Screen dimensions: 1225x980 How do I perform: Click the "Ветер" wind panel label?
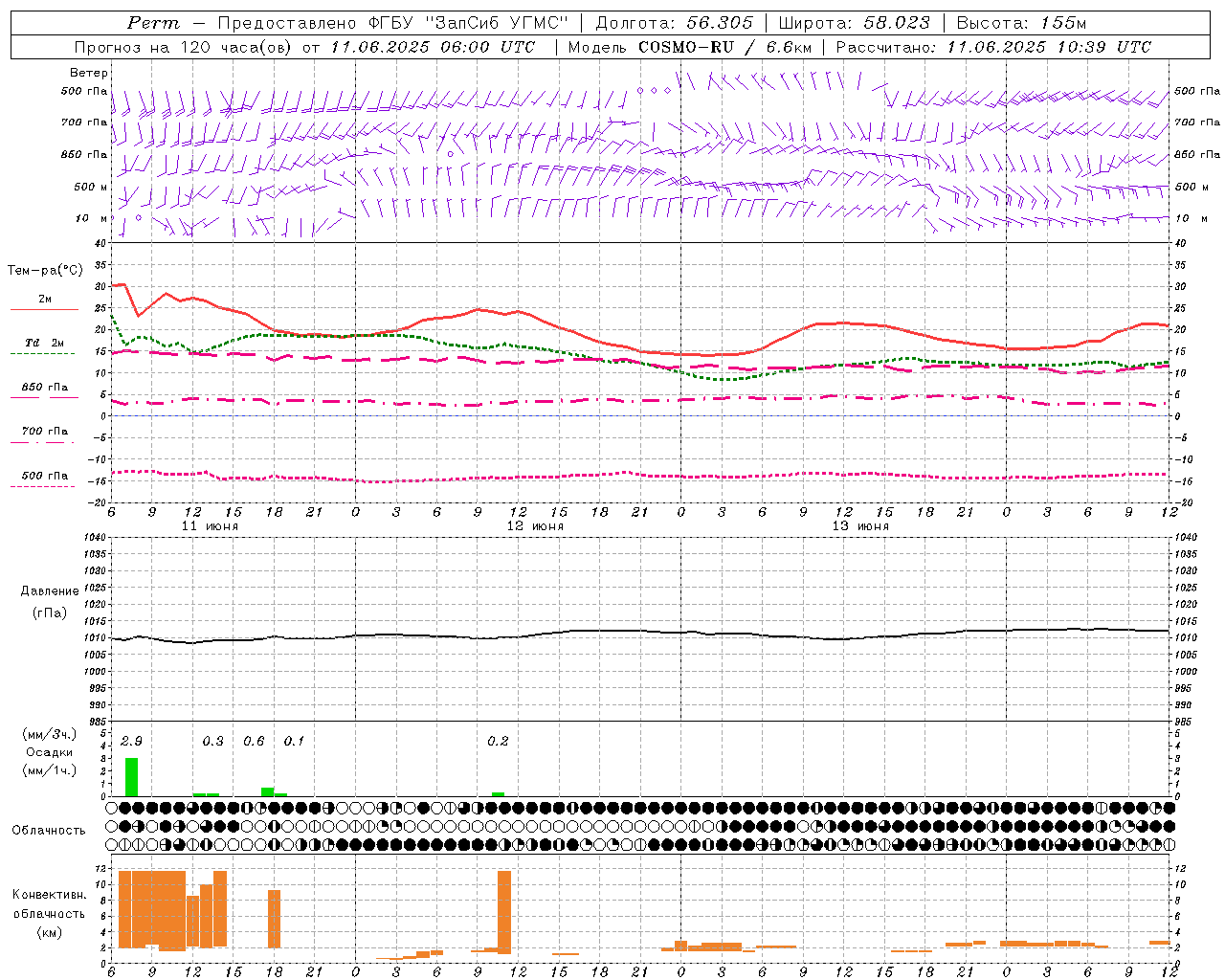tap(88, 73)
